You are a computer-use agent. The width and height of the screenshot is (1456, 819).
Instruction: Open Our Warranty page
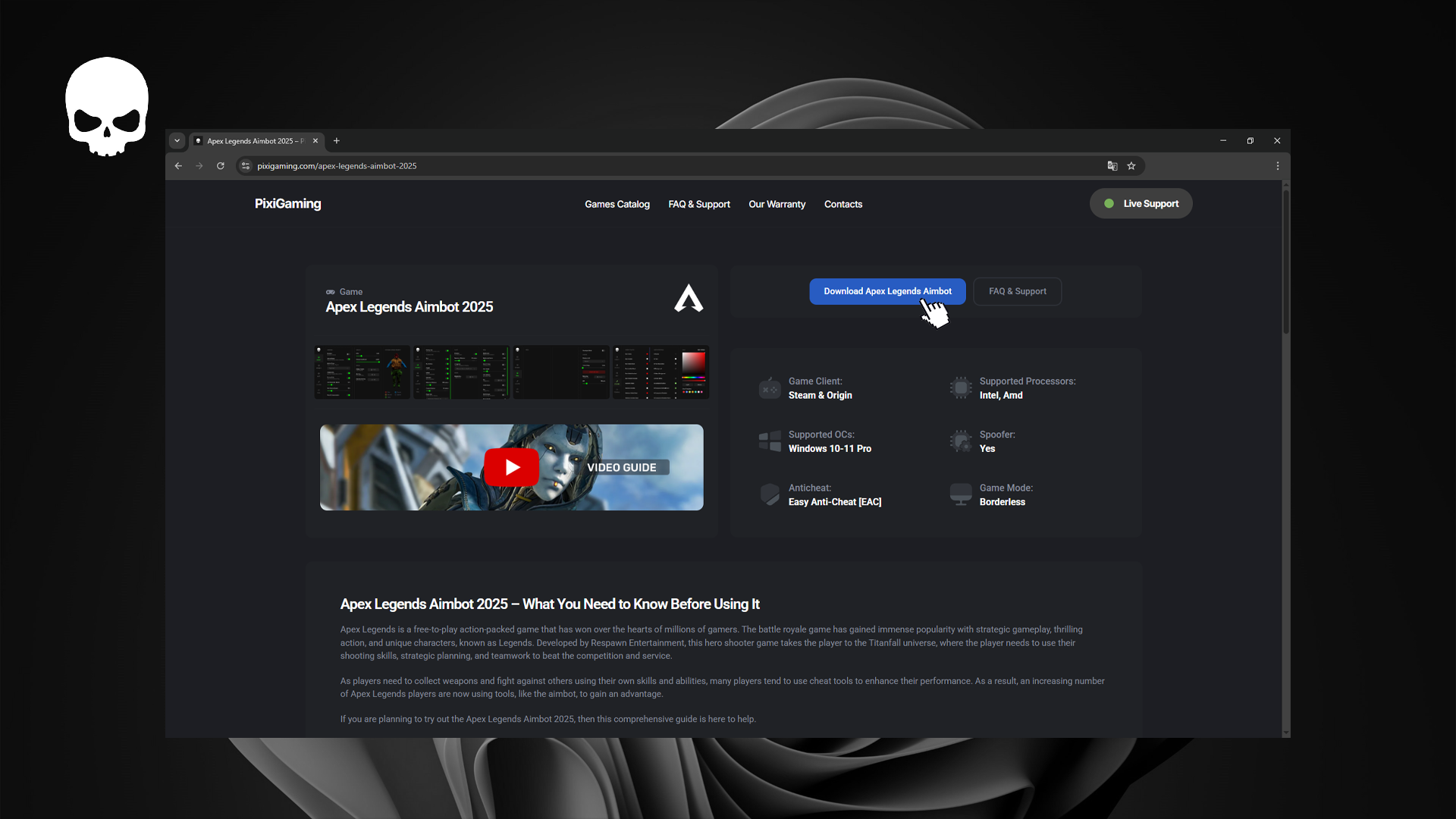coord(777,205)
